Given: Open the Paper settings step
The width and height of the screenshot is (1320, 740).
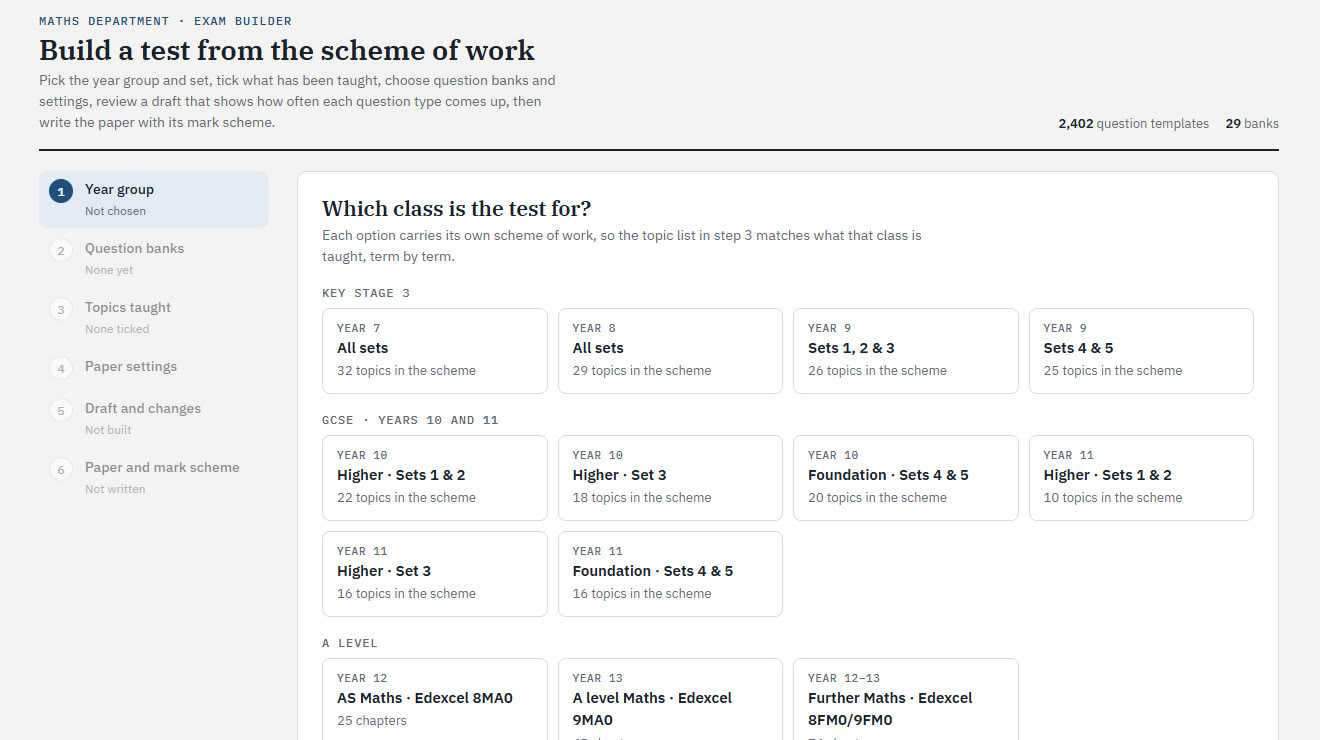Looking at the screenshot, I should tap(154, 367).
